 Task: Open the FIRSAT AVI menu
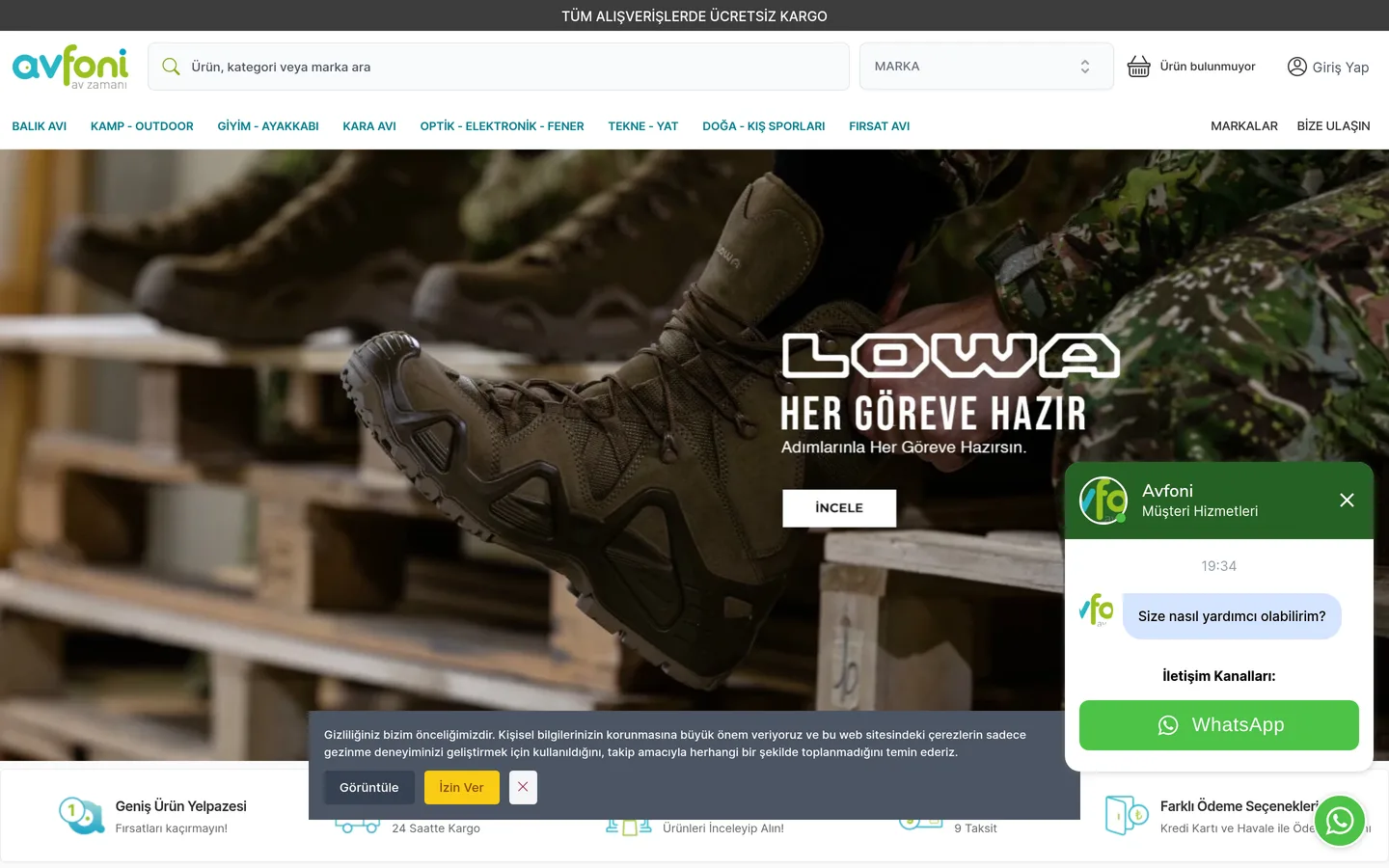point(880,126)
